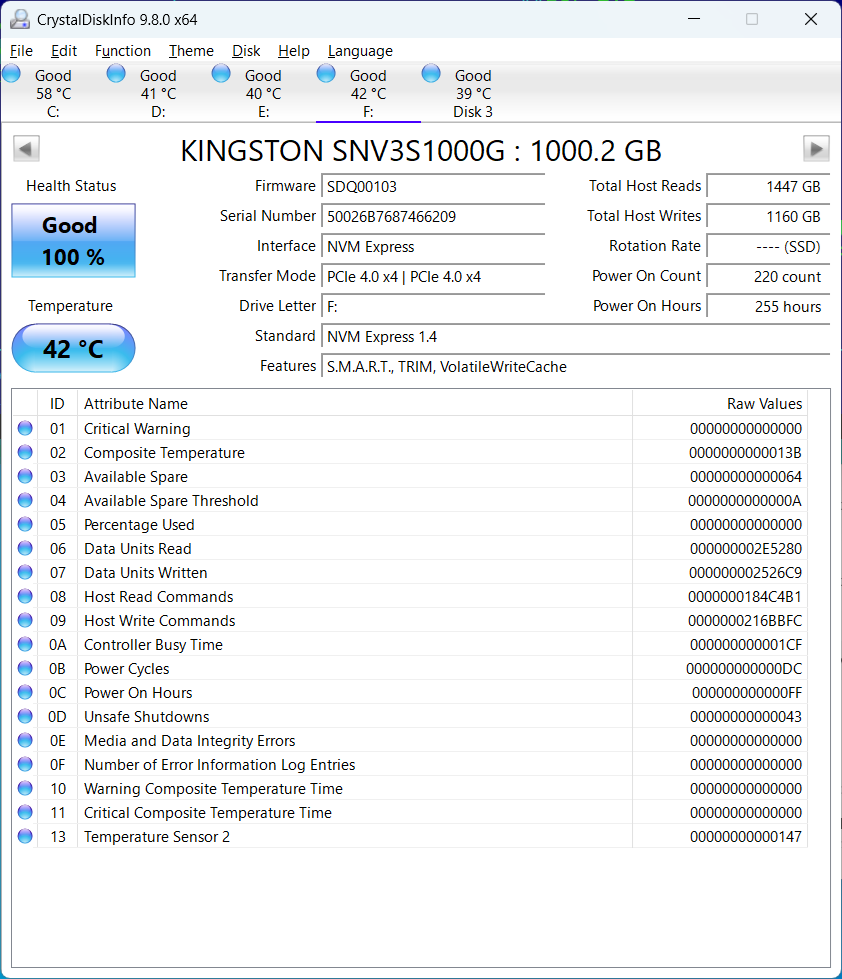842x979 pixels.
Task: Click the status orb for Data Units Read
Action: pos(25,548)
